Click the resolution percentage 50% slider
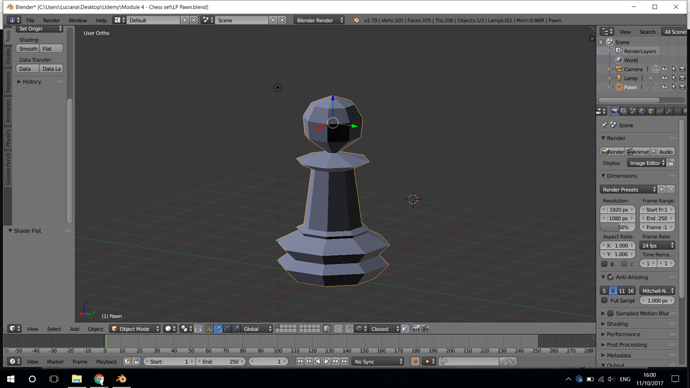 coord(617,227)
